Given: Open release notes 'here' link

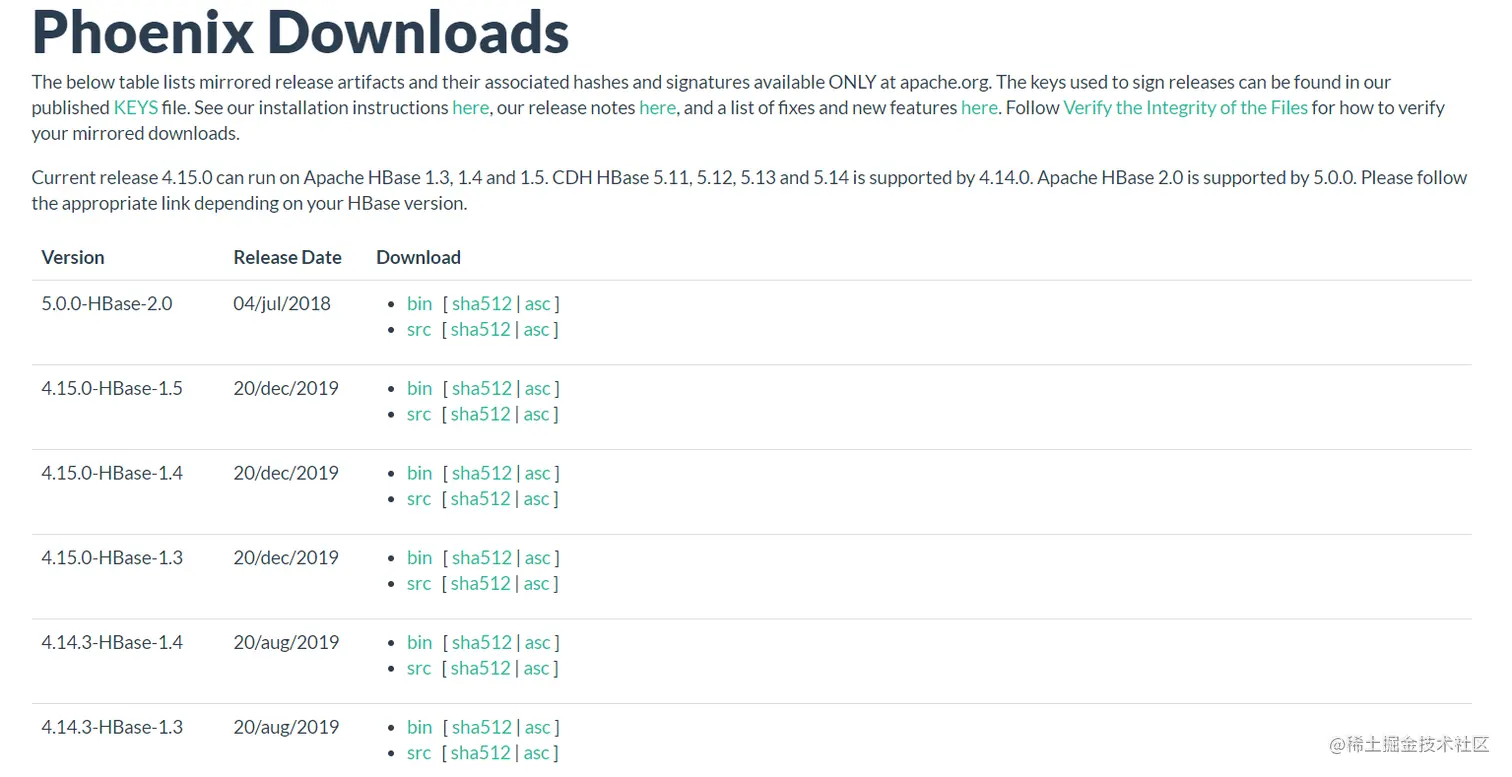Looking at the screenshot, I should click(x=657, y=107).
